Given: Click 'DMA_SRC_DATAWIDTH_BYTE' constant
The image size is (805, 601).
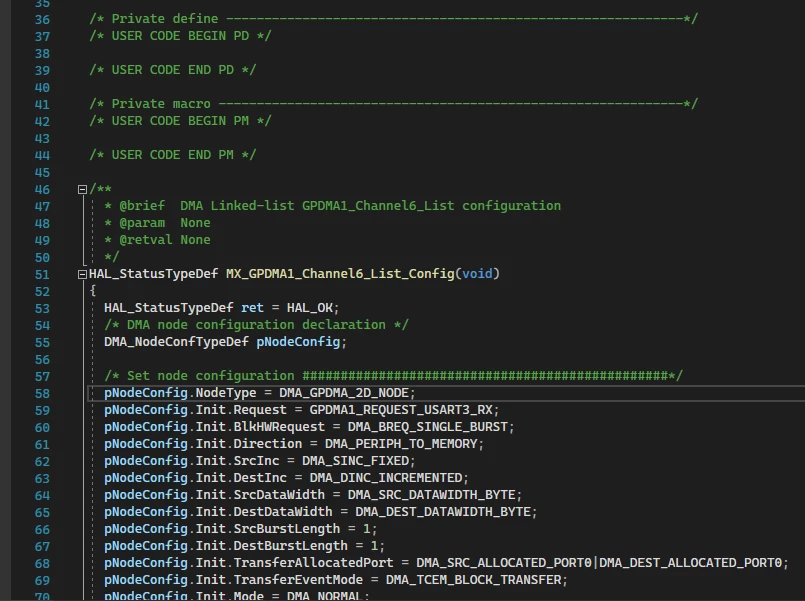Looking at the screenshot, I should point(431,494).
